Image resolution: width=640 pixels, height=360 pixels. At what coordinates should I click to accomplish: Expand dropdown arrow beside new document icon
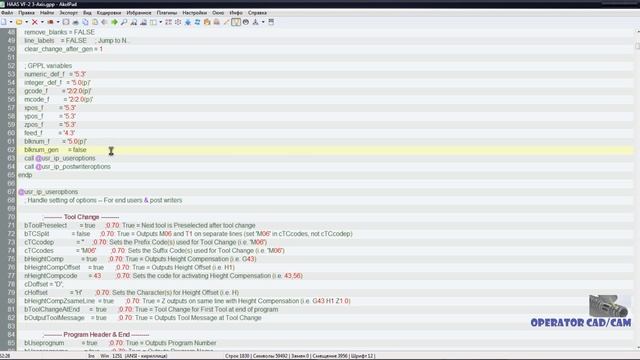(x=11, y=22)
